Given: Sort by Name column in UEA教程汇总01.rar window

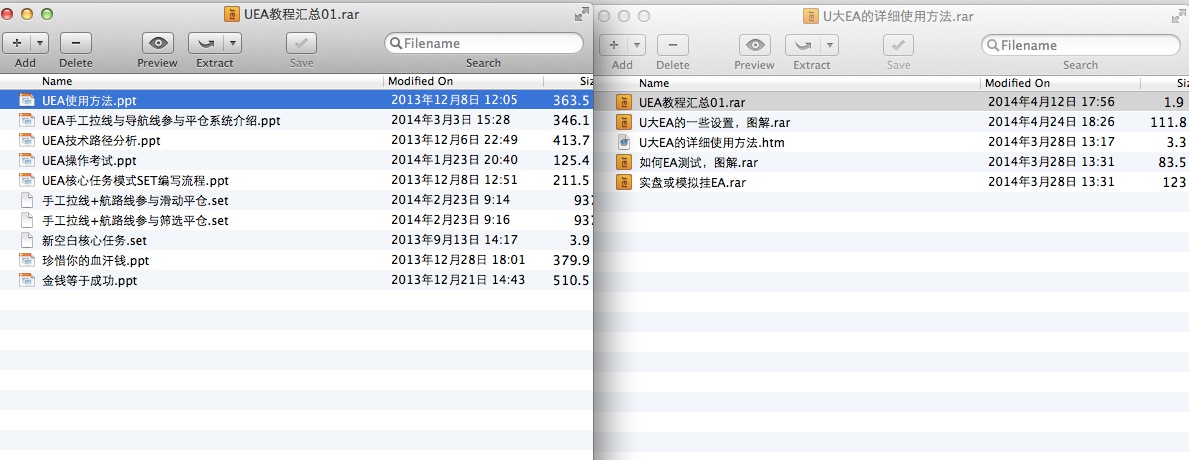Looking at the screenshot, I should (57, 81).
